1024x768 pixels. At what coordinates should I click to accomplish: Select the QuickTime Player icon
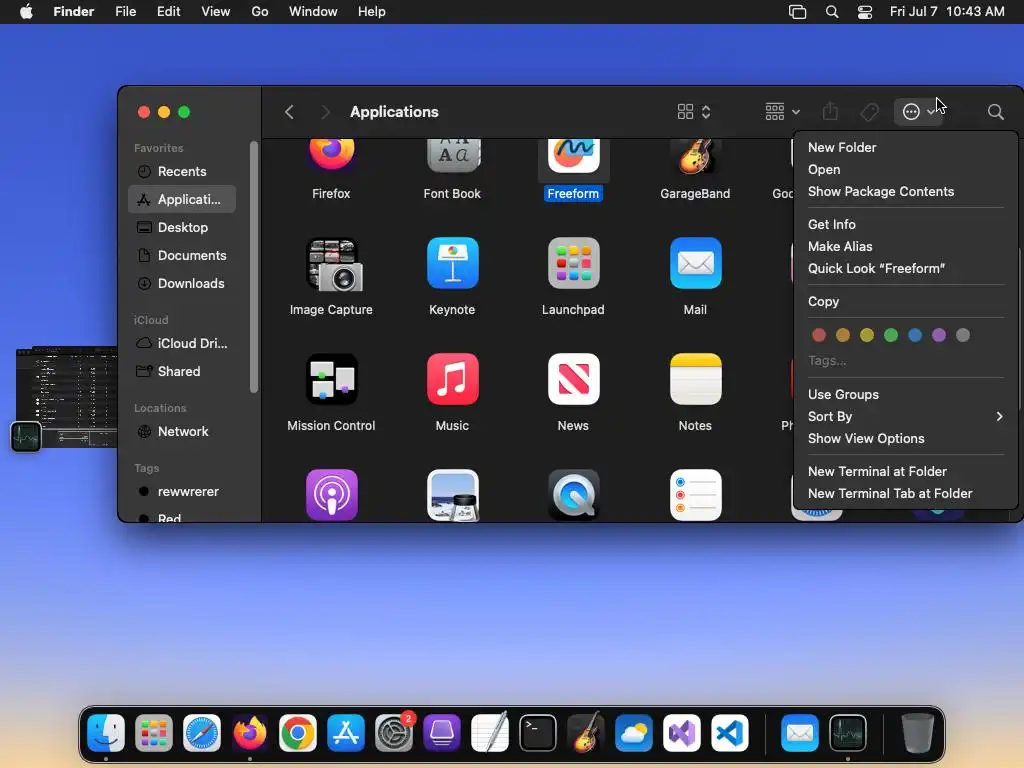(573, 494)
